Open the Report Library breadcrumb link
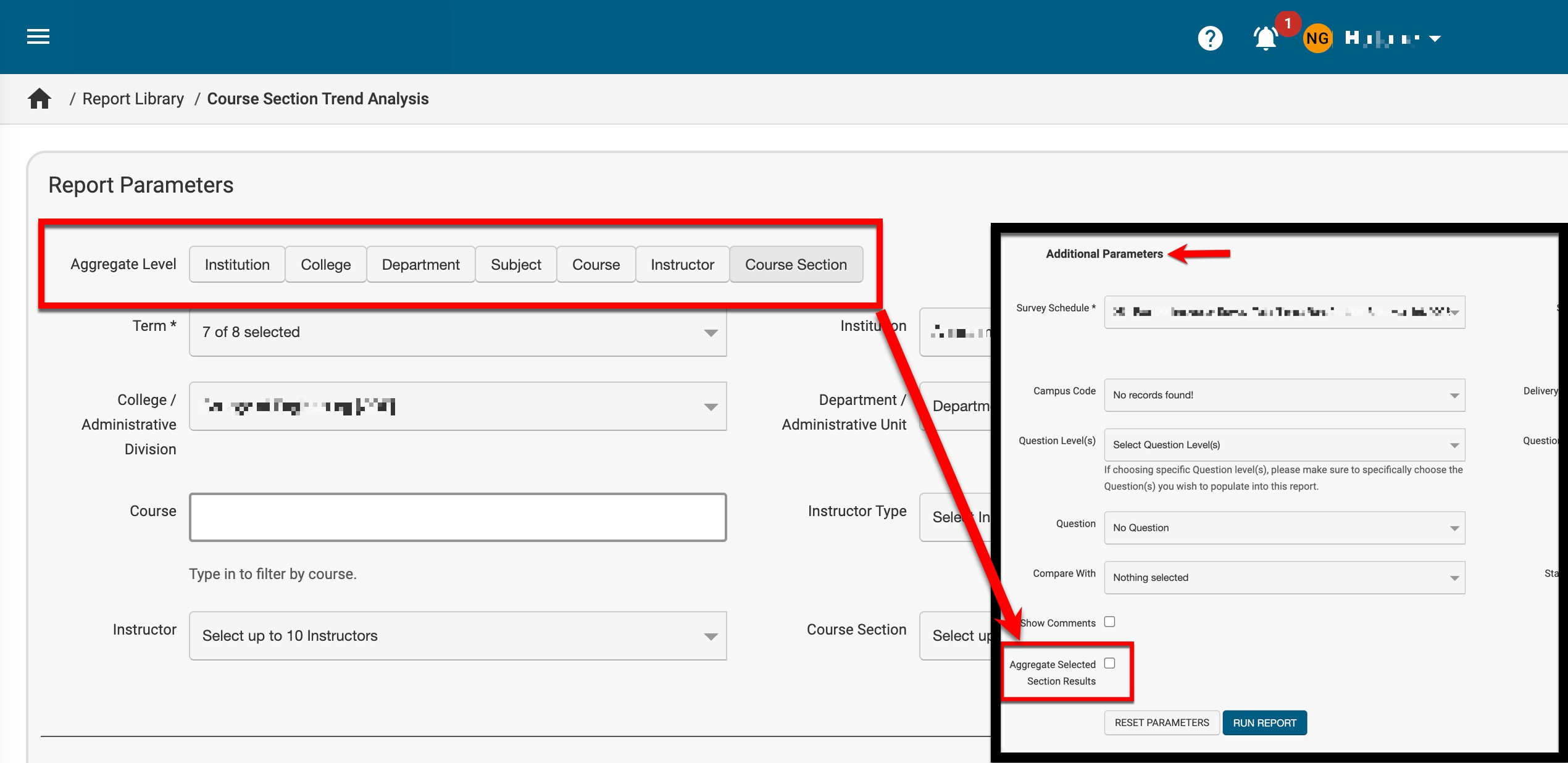1568x763 pixels. (x=133, y=99)
